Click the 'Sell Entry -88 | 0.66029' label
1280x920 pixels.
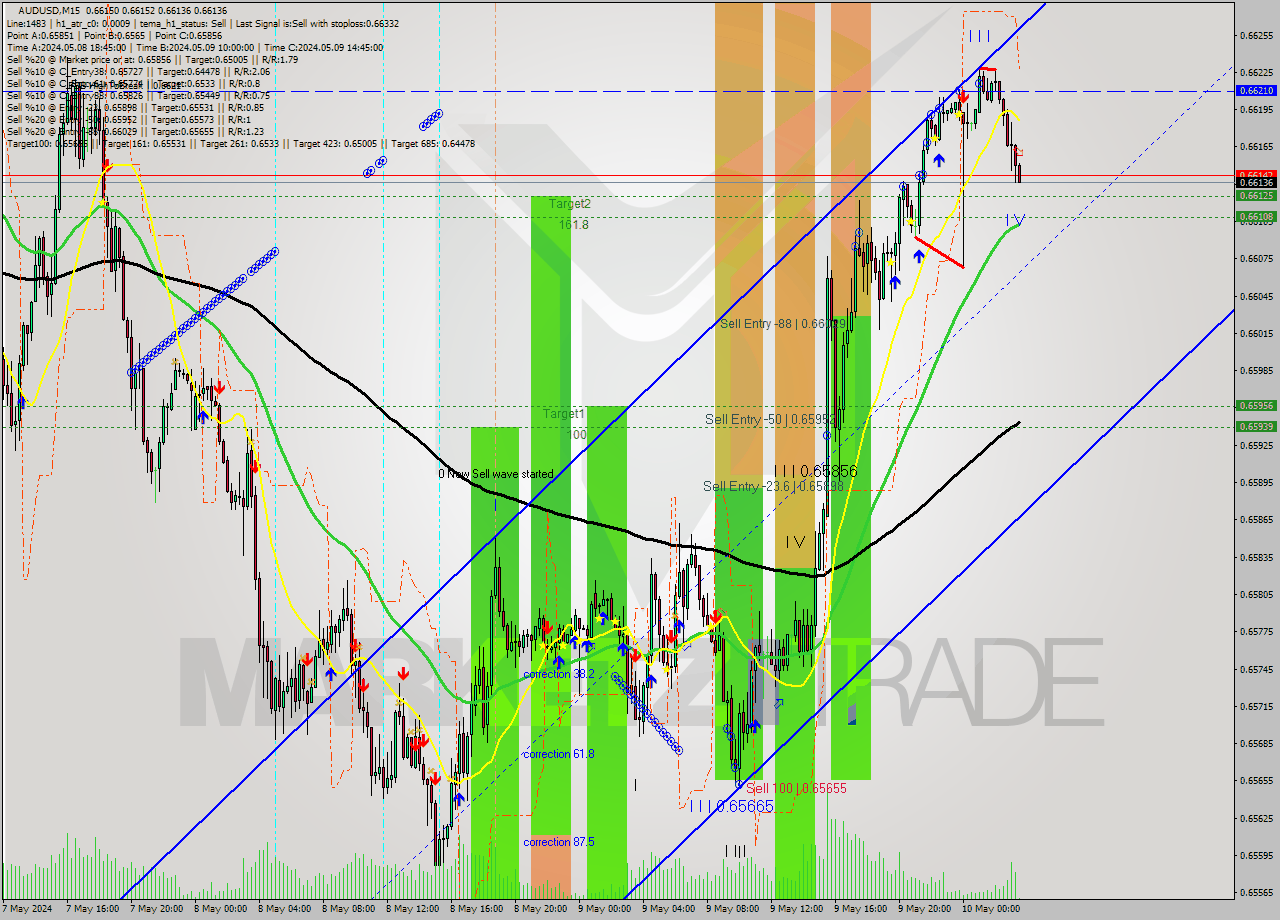[x=783, y=323]
